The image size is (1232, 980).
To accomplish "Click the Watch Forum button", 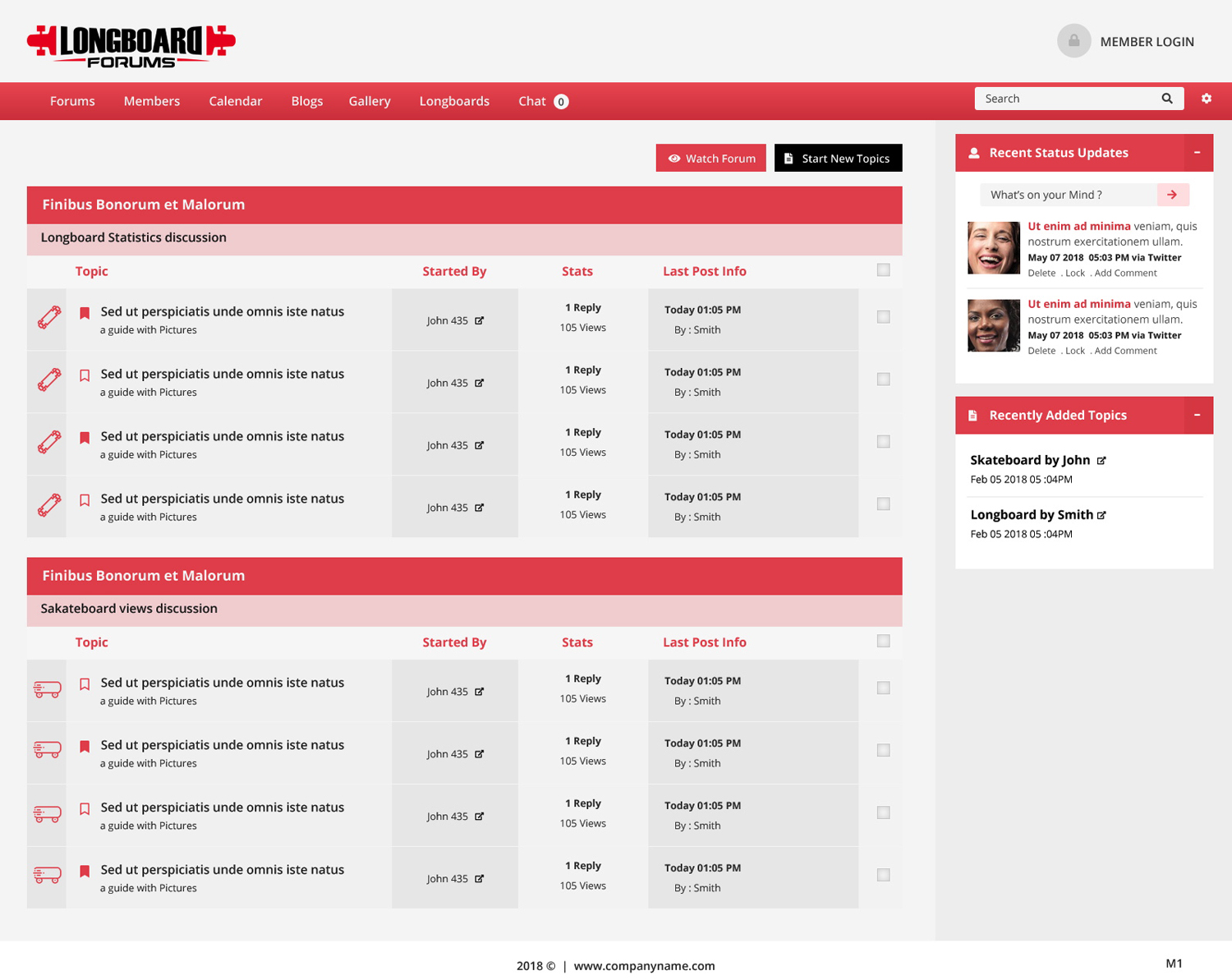I will click(x=711, y=159).
